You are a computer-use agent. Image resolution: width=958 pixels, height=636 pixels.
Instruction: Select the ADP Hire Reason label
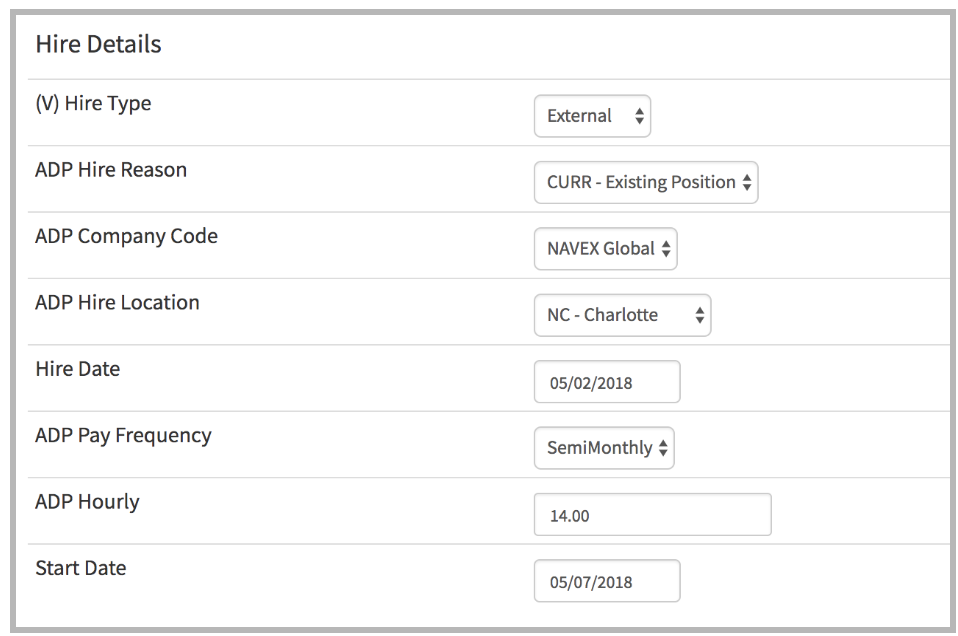[110, 170]
